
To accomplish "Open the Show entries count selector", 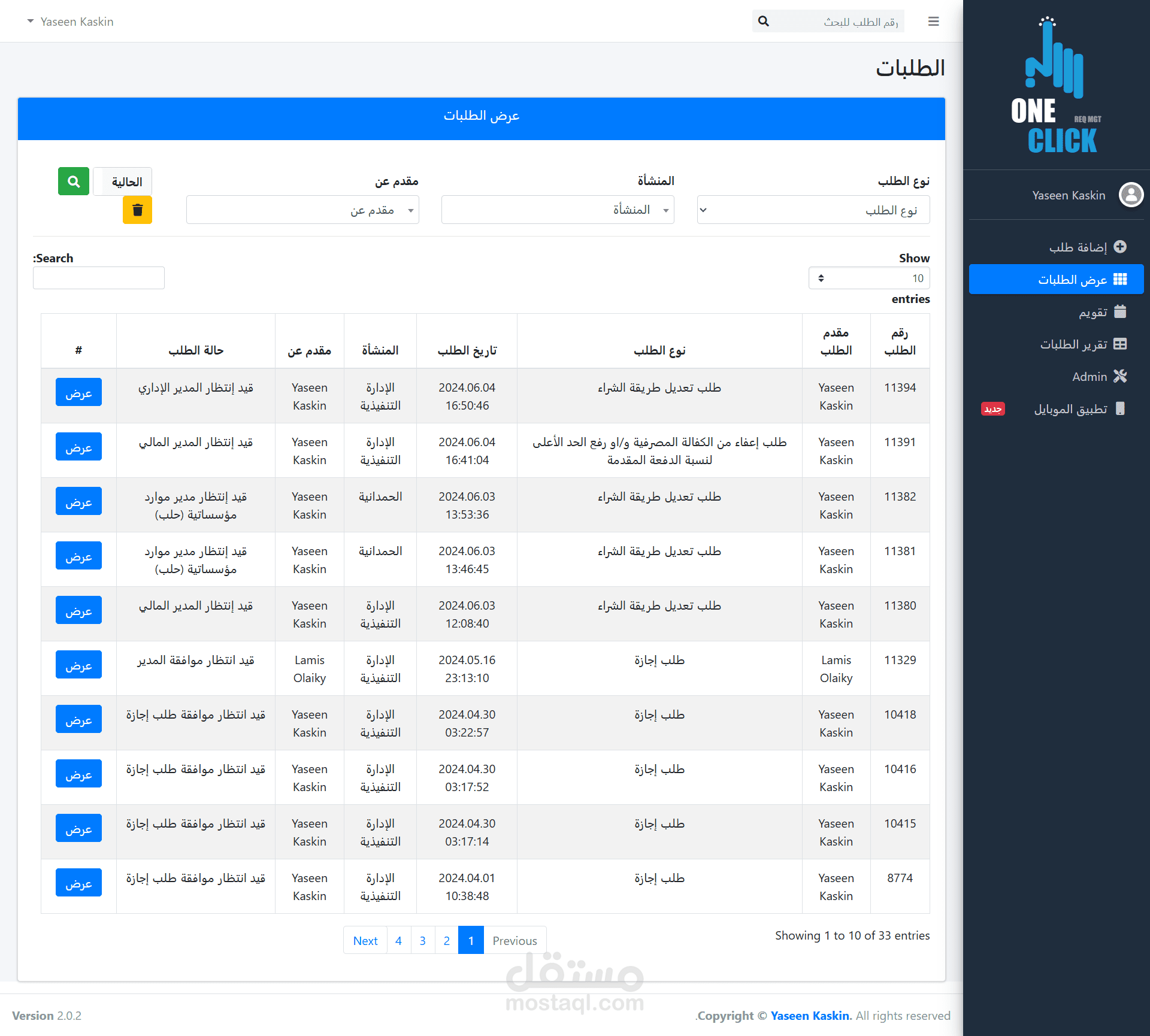I will coord(868,278).
